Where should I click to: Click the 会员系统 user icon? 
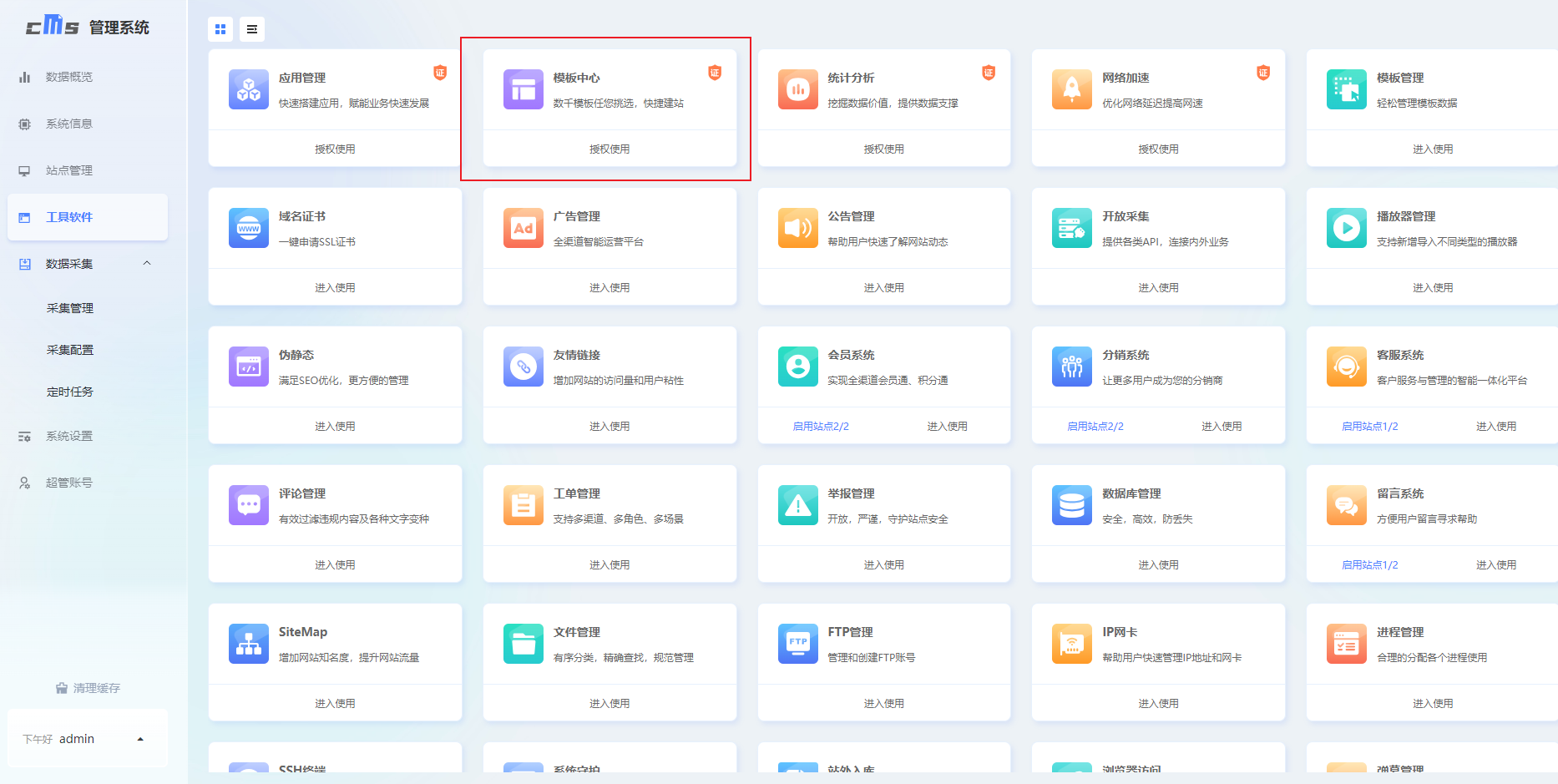click(798, 367)
